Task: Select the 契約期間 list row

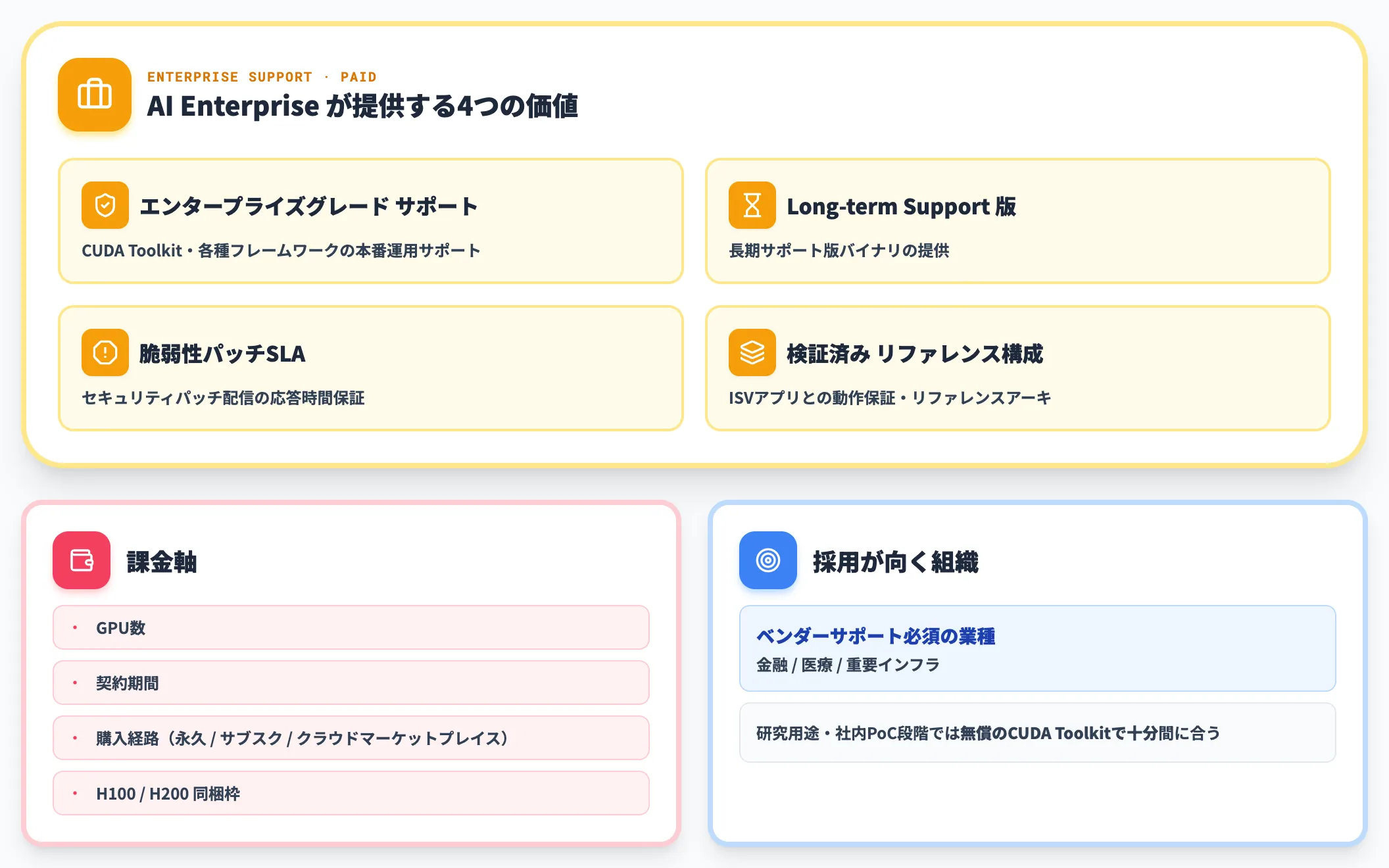Action: pyautogui.click(x=351, y=683)
